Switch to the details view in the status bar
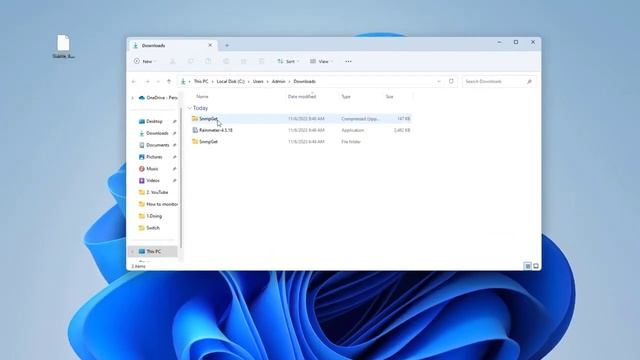Screen dimensions: 640x360 (x=527, y=266)
